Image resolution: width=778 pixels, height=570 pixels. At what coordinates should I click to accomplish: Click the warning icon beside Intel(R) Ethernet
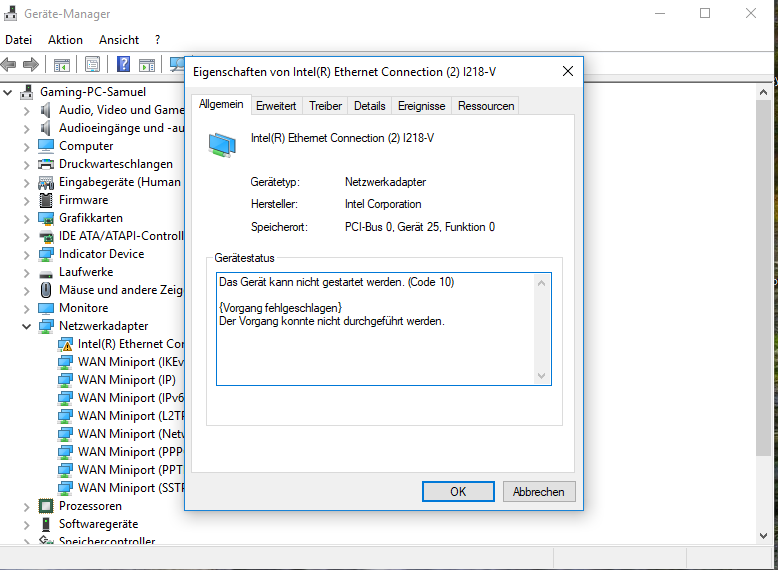[x=65, y=344]
